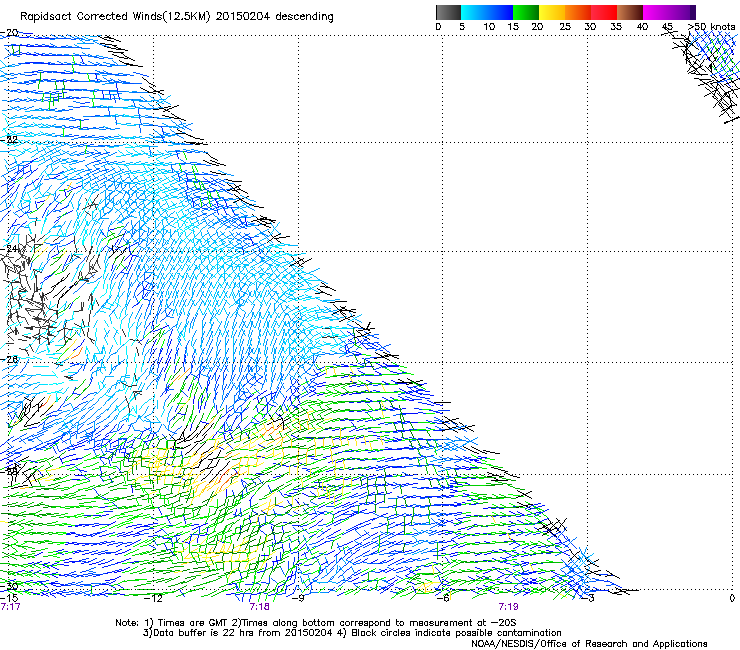Click the '20' label under the color scale
This screenshot has height=650, width=740.
point(537,27)
